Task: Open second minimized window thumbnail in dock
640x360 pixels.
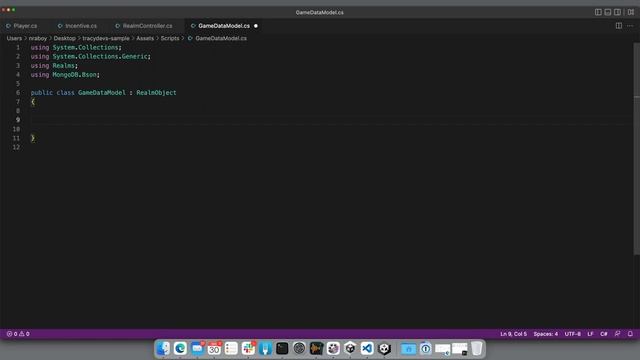Action: point(460,349)
